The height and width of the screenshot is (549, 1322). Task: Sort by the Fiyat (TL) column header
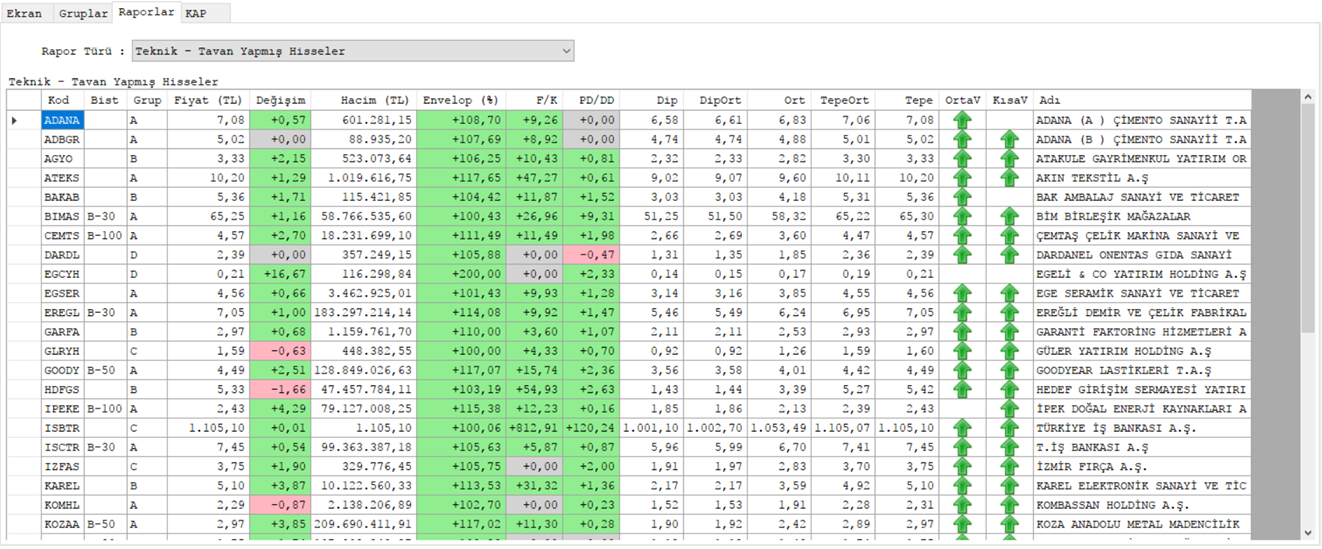(x=208, y=100)
